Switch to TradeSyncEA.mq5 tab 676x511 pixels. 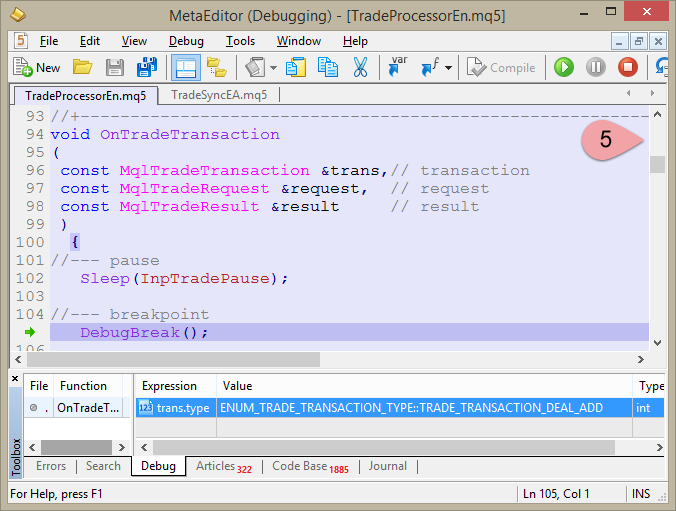click(x=219, y=95)
